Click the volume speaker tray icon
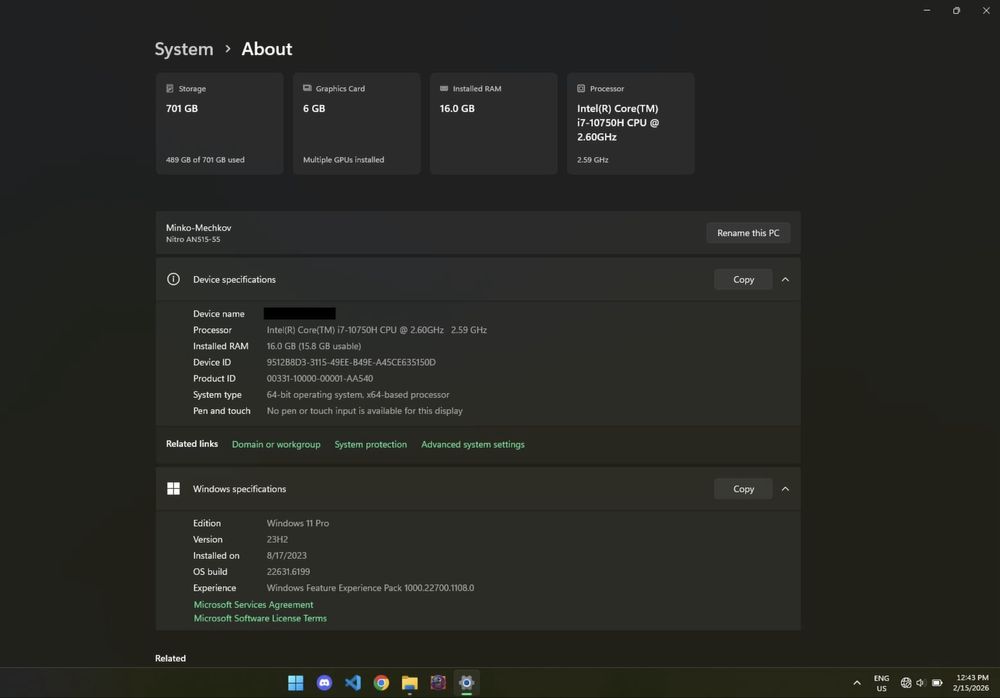The width and height of the screenshot is (1000, 698). [920, 683]
